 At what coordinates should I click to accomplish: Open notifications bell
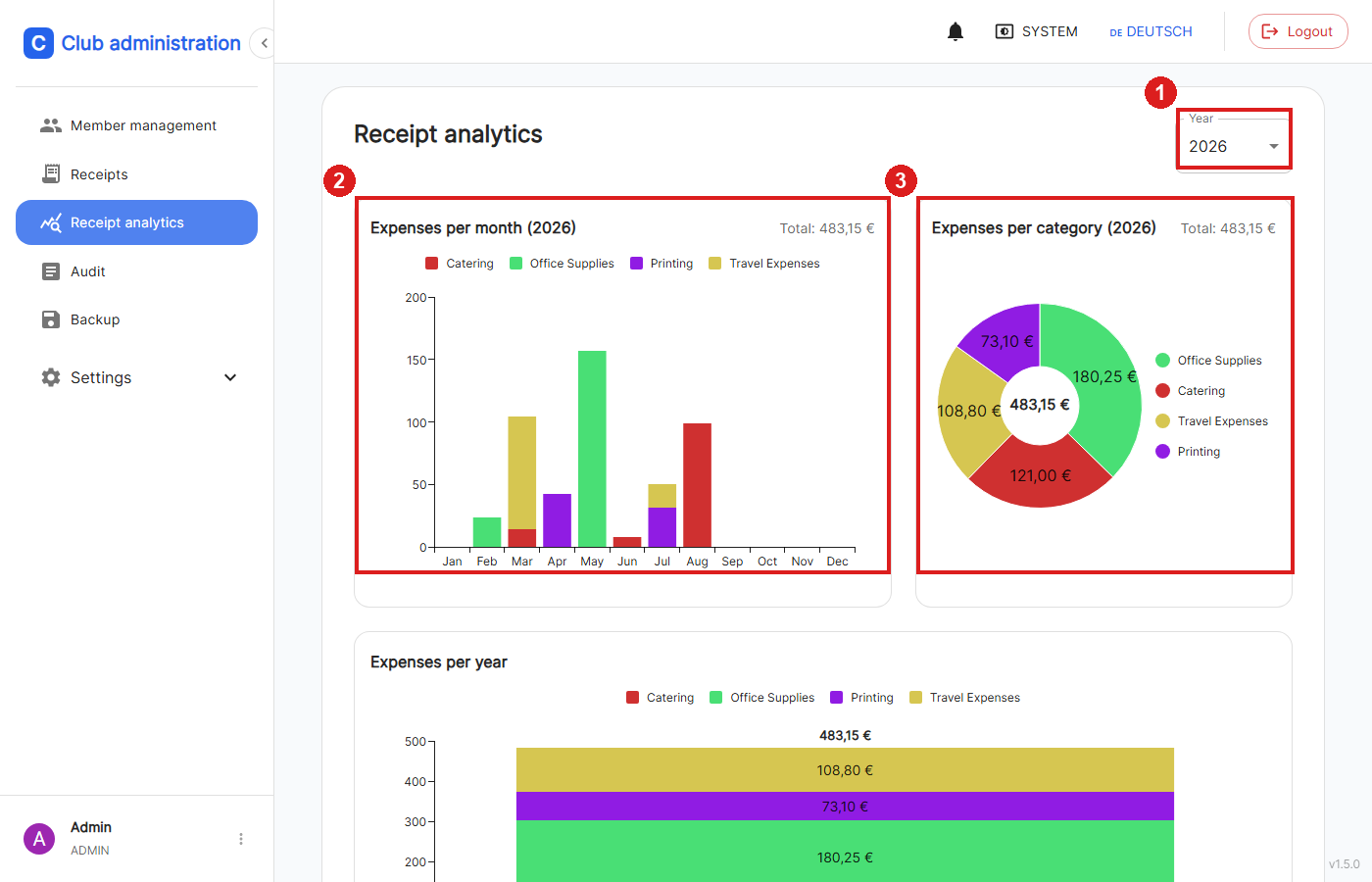tap(955, 31)
